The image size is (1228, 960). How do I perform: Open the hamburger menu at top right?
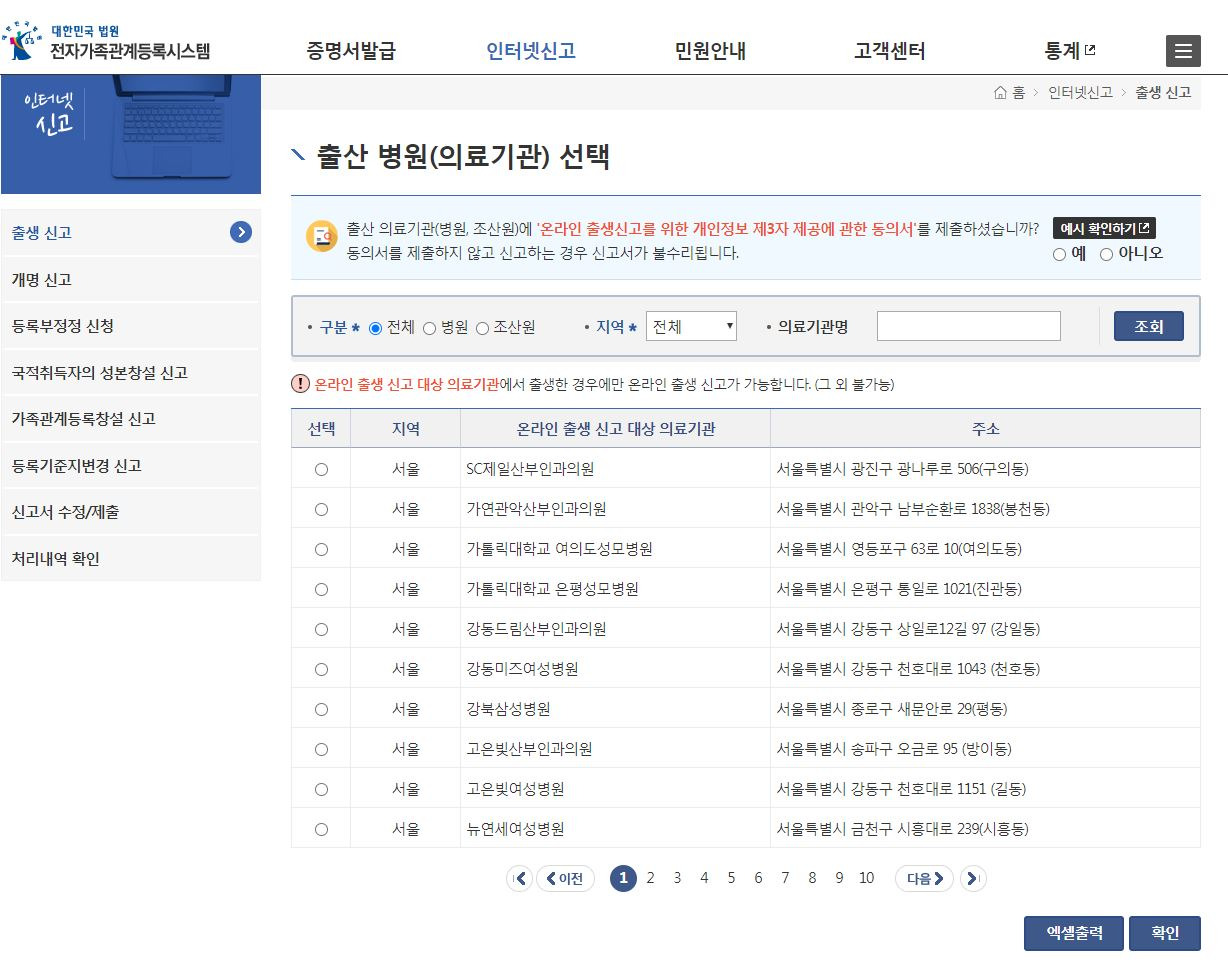[1183, 50]
